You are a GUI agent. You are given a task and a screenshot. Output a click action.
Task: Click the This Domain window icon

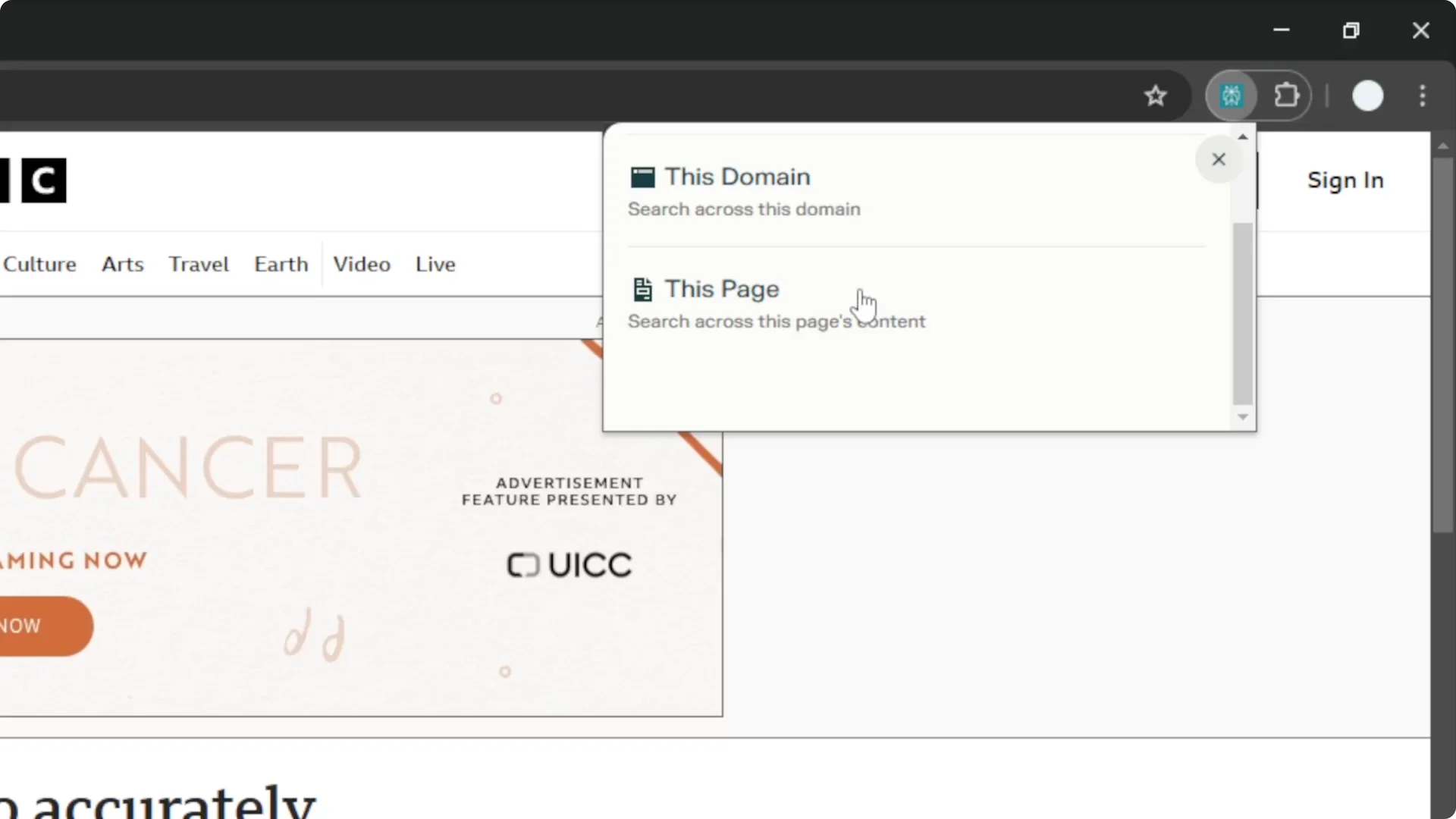642,177
